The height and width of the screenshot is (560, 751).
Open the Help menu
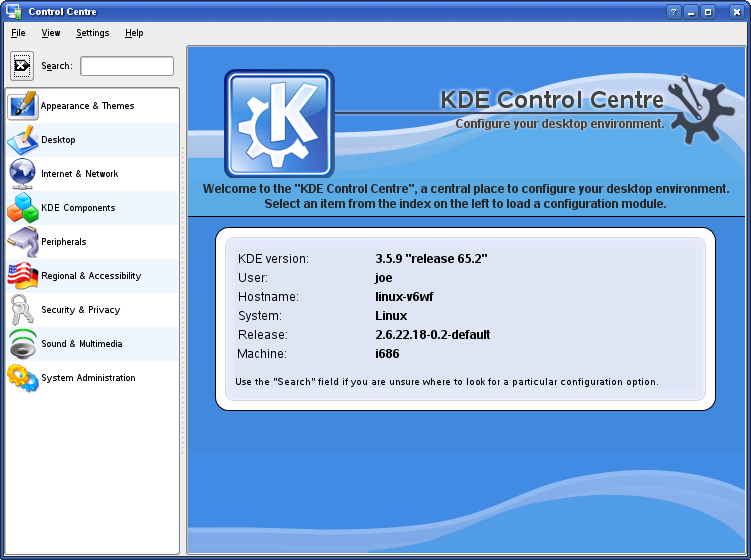[x=134, y=33]
